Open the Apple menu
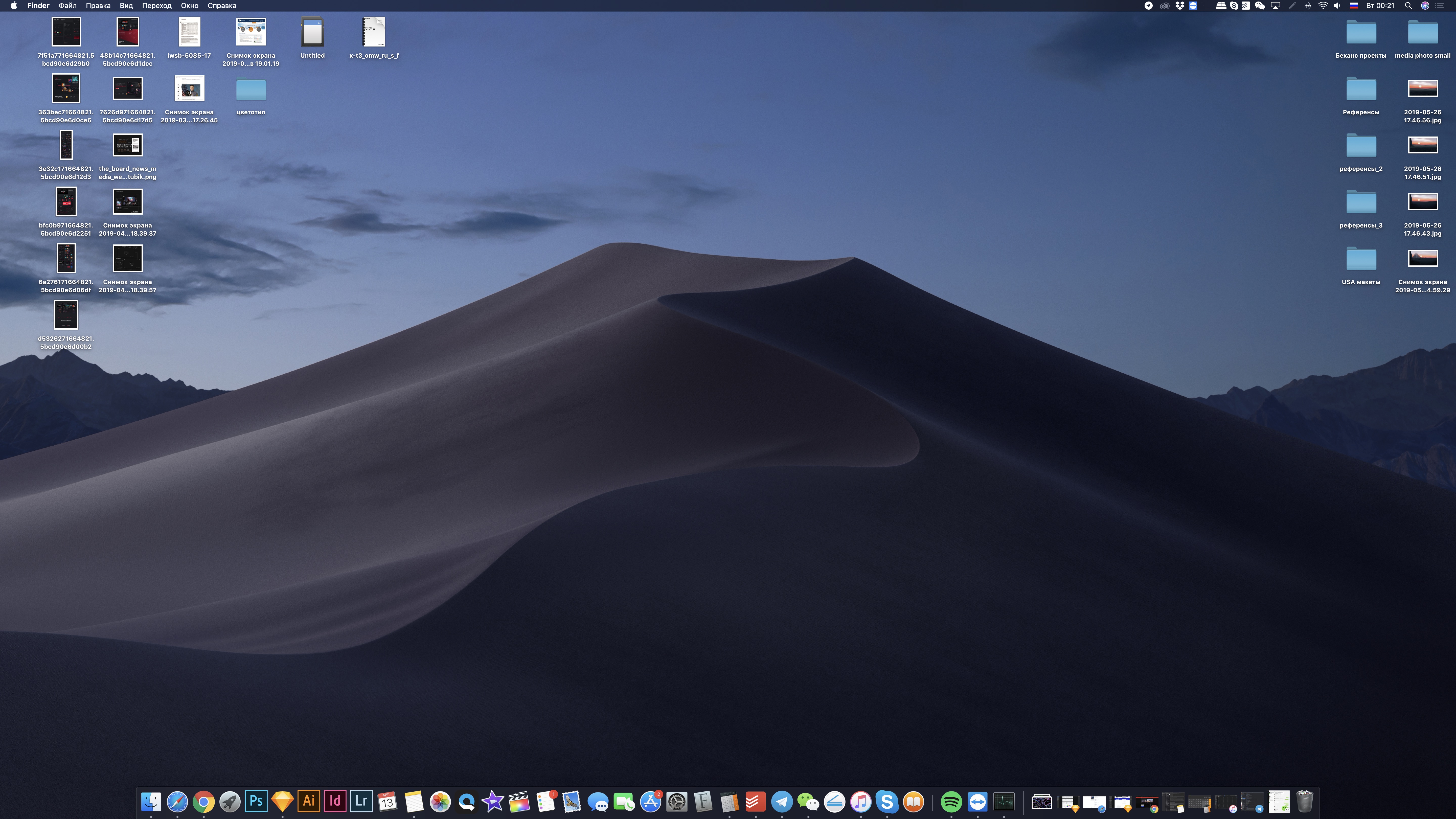This screenshot has height=819, width=1456. tap(14, 6)
